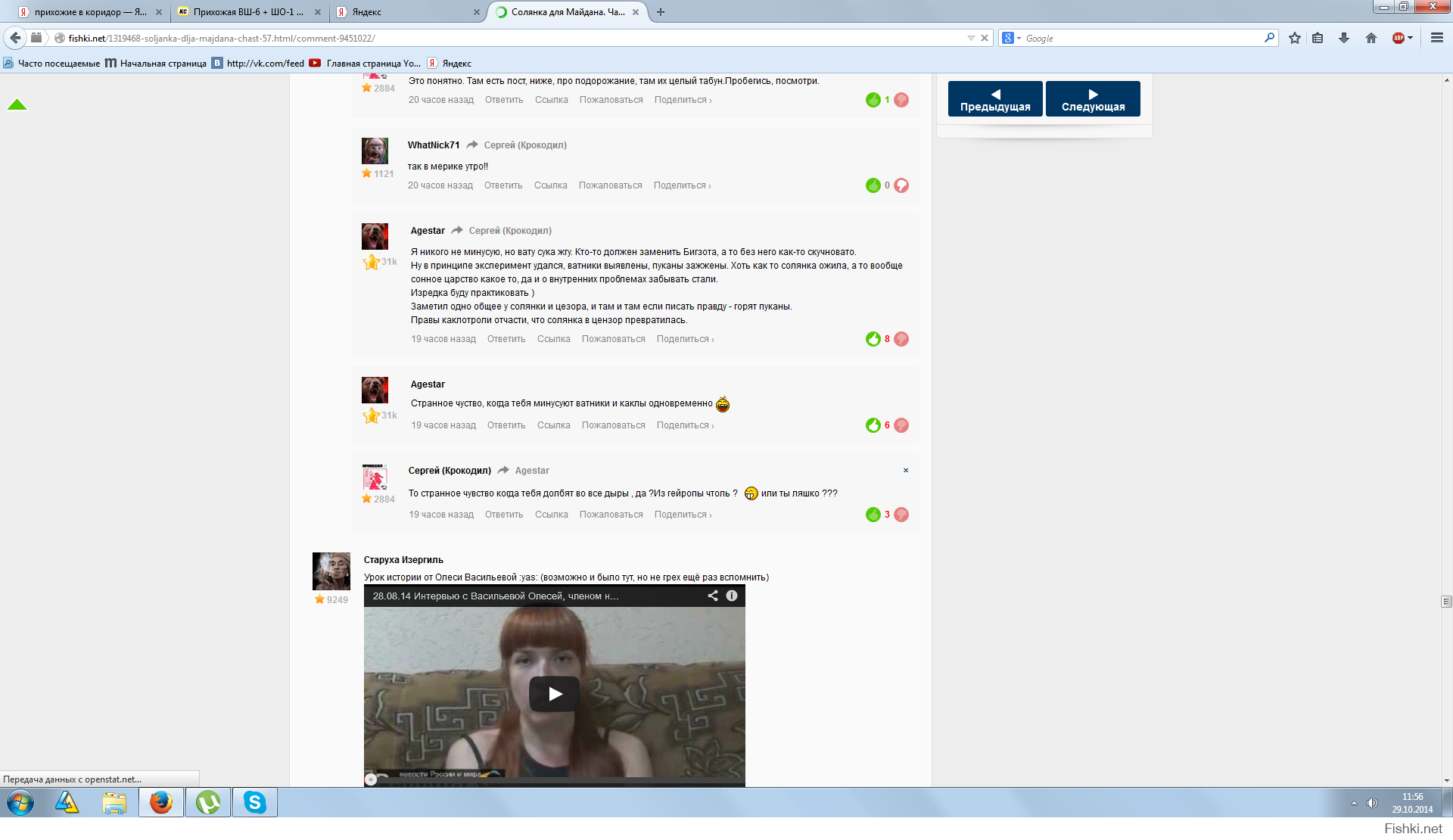The height and width of the screenshot is (840, 1453).
Task: Go to the Следующая page button
Action: point(1093,99)
